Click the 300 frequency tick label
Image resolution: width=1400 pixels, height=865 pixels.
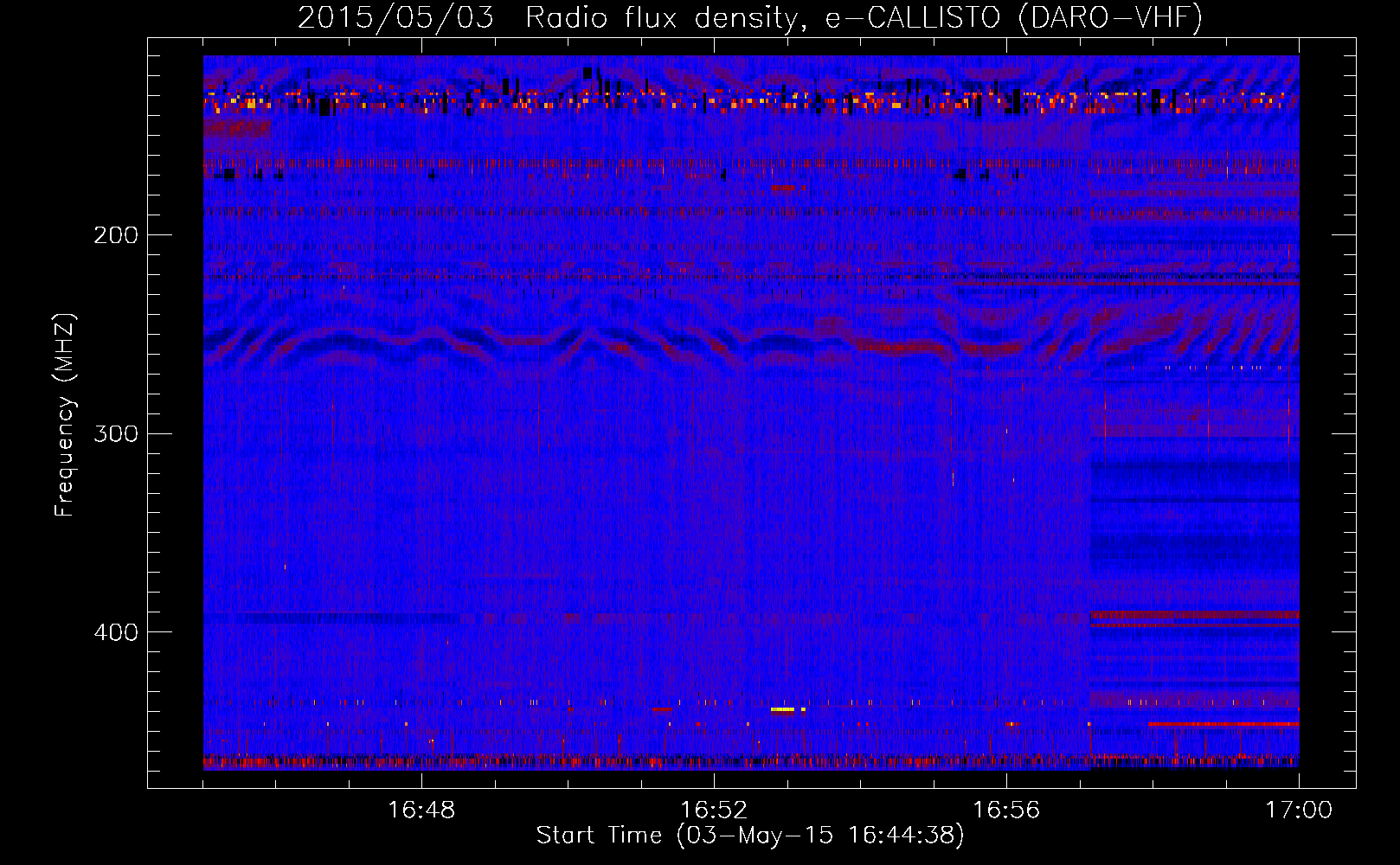116,433
